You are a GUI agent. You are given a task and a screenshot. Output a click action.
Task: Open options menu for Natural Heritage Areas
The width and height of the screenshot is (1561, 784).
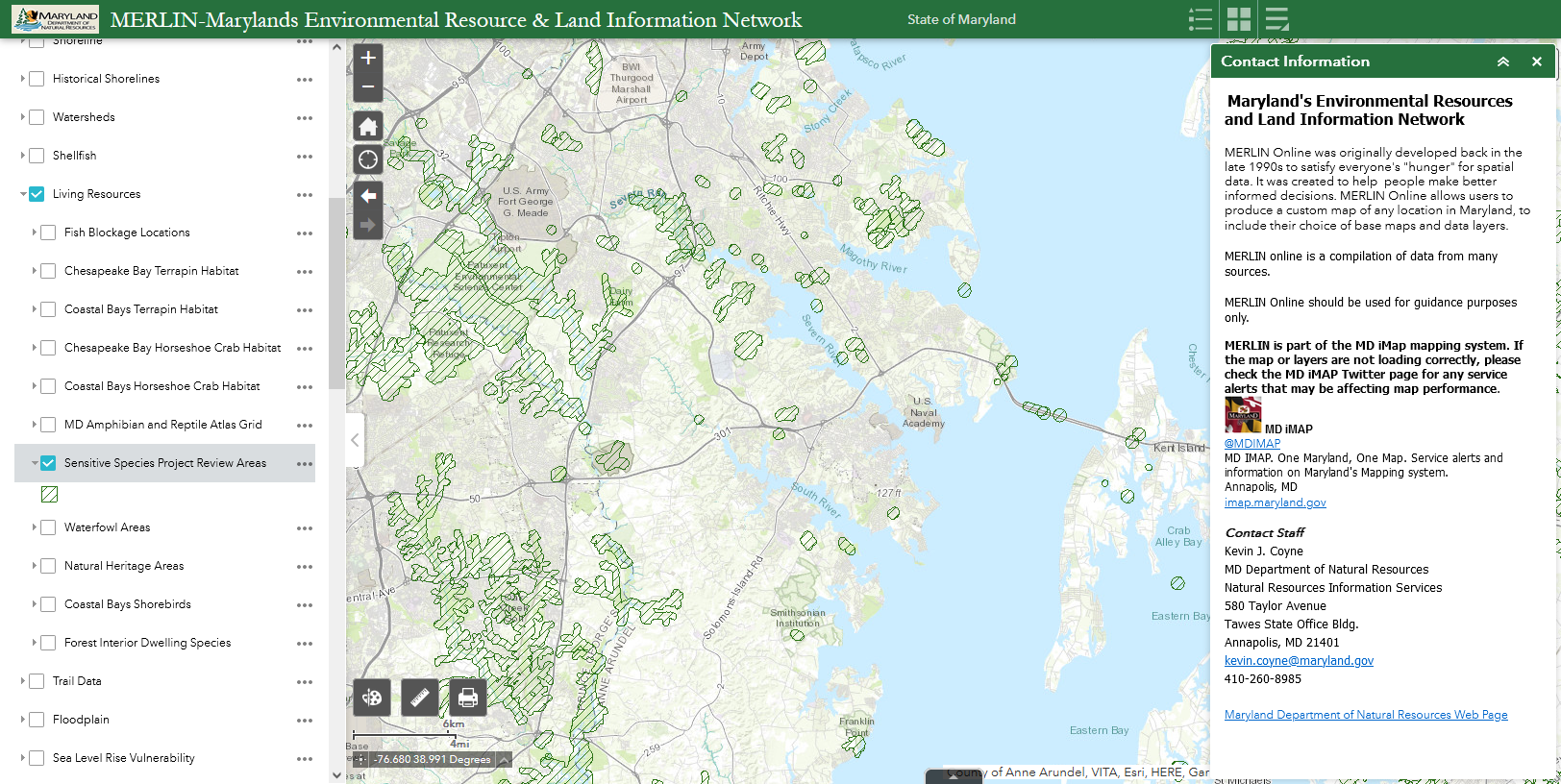pyautogui.click(x=305, y=567)
